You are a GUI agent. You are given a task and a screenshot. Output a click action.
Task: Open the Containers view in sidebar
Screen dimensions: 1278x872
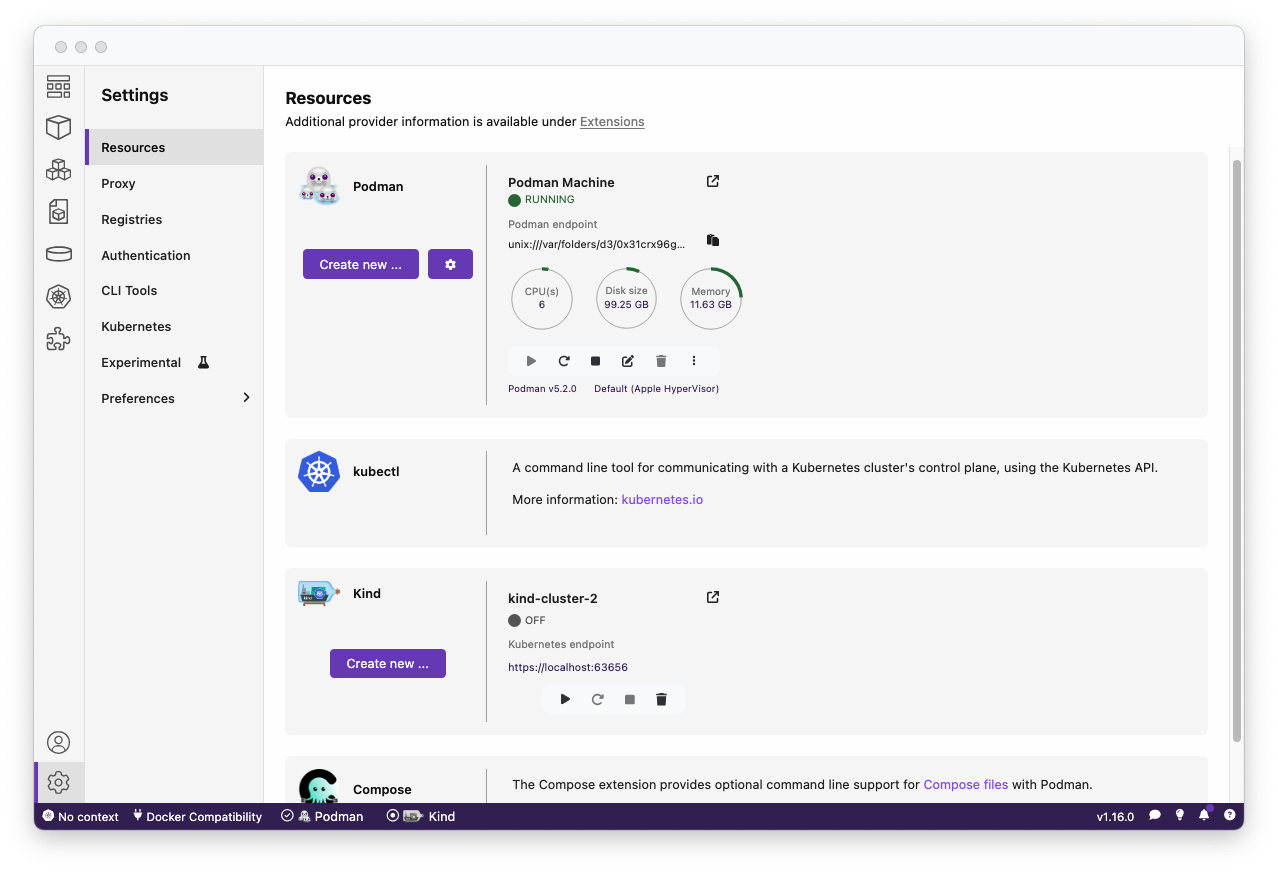point(59,127)
